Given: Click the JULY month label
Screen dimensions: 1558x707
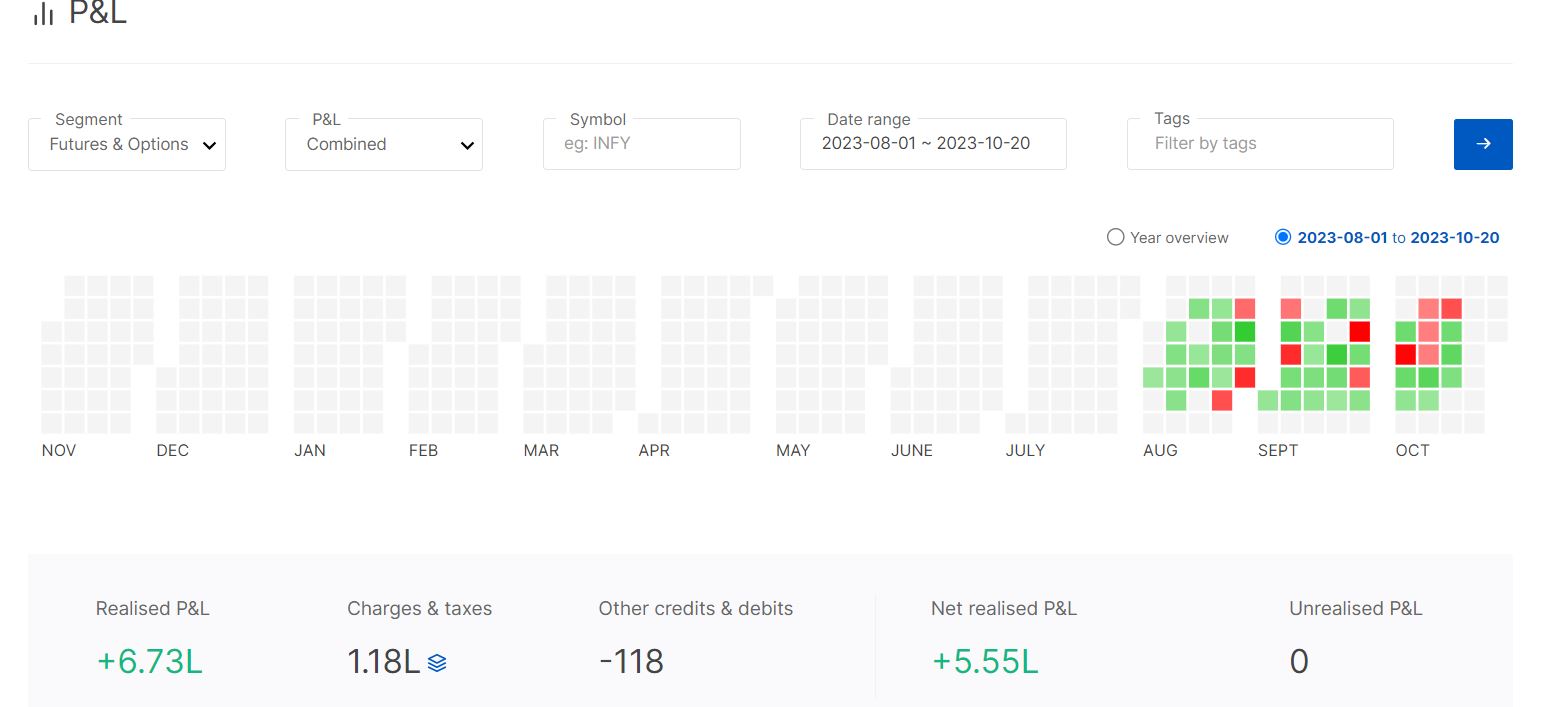Looking at the screenshot, I should pyautogui.click(x=1025, y=451).
